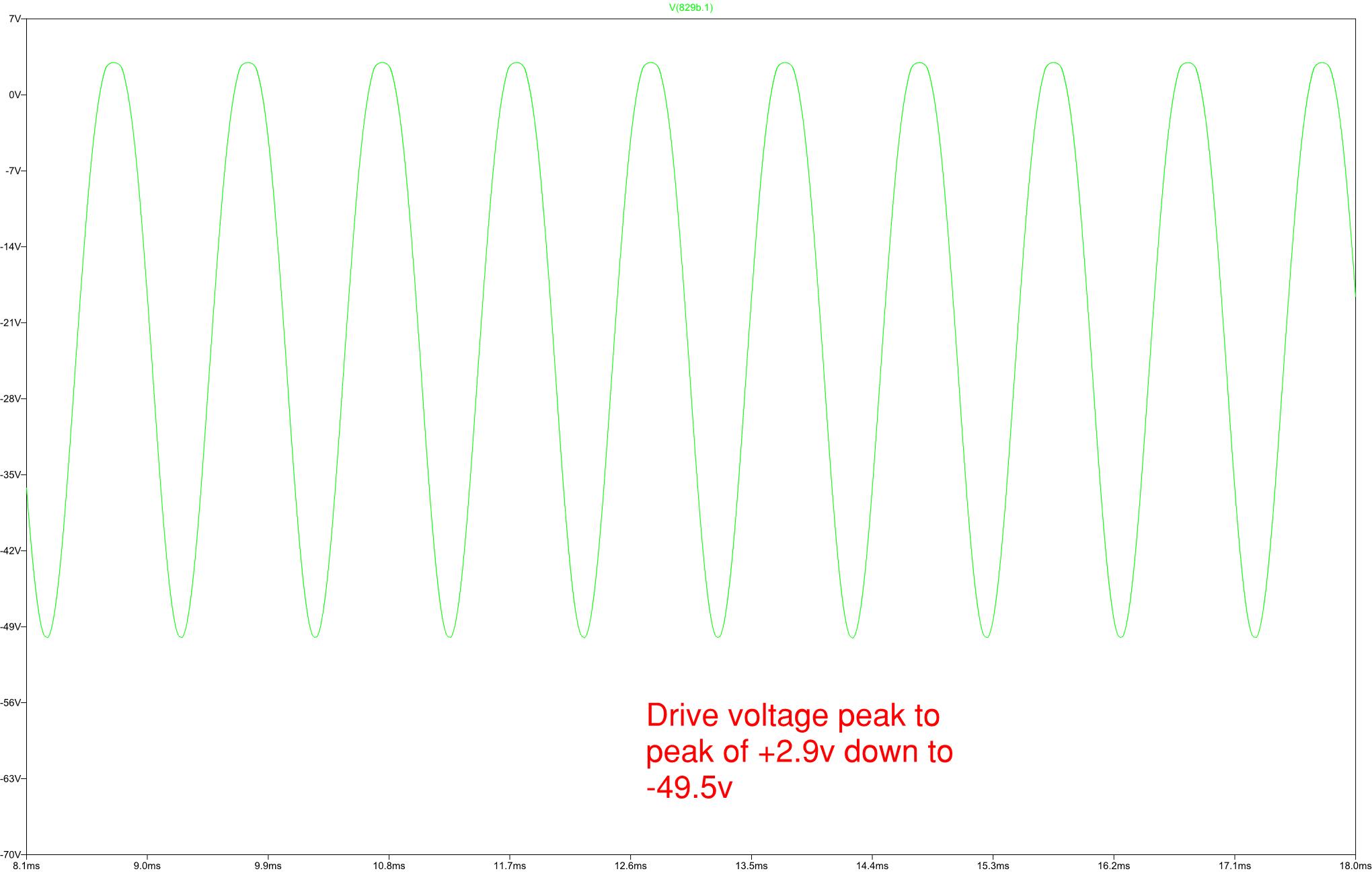Click the -70V vertical axis label
The height and width of the screenshot is (888, 1372).
(10, 854)
